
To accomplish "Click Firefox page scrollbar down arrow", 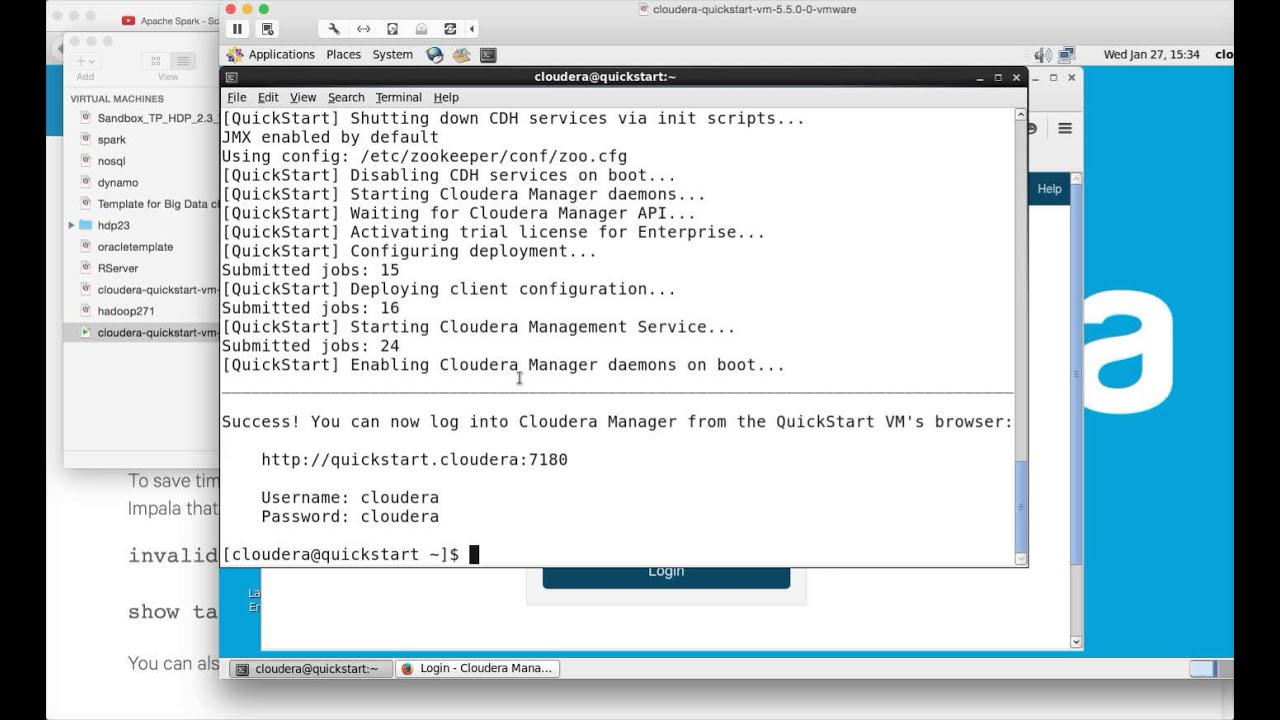I will pyautogui.click(x=1076, y=642).
